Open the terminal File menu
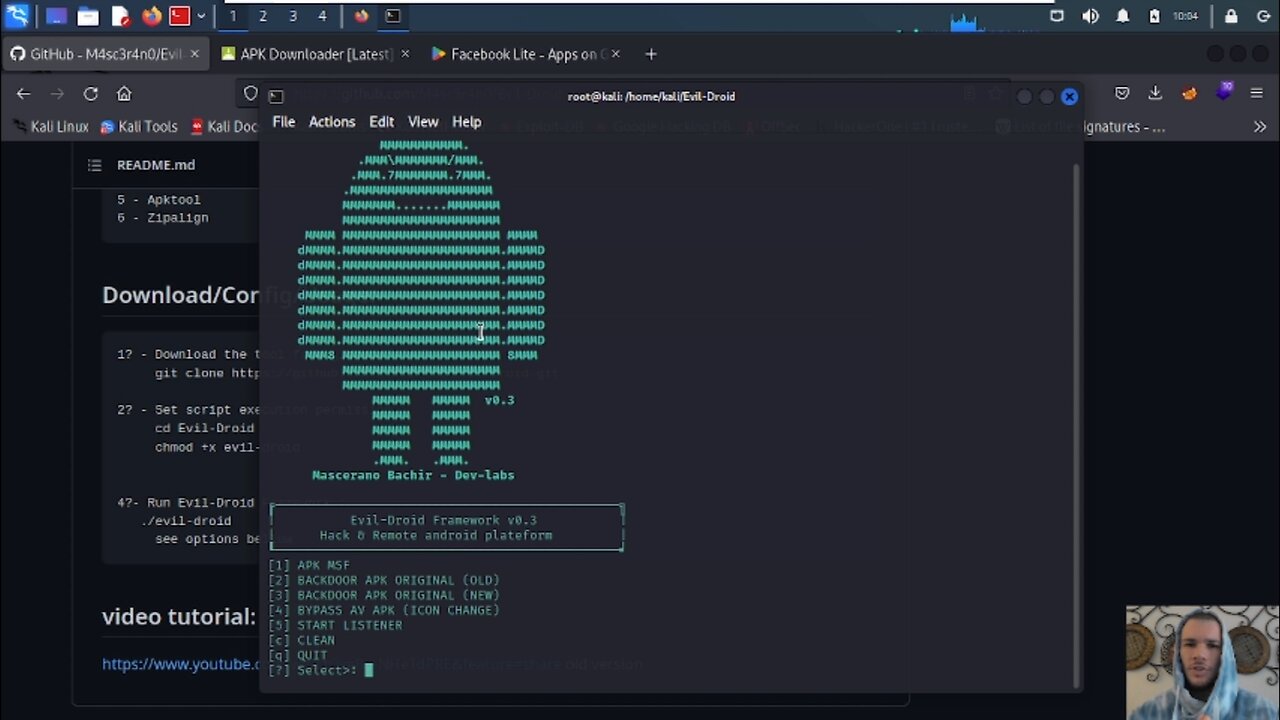The width and height of the screenshot is (1280, 720). pos(284,122)
